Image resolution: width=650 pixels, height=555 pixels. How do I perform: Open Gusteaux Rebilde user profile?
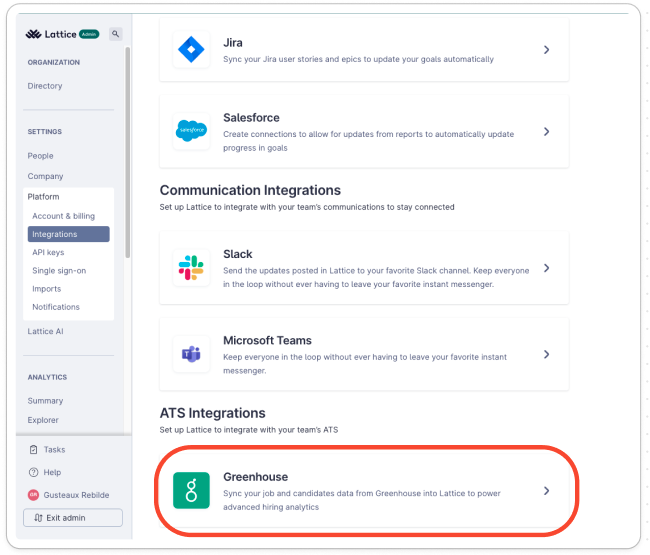(x=69, y=495)
